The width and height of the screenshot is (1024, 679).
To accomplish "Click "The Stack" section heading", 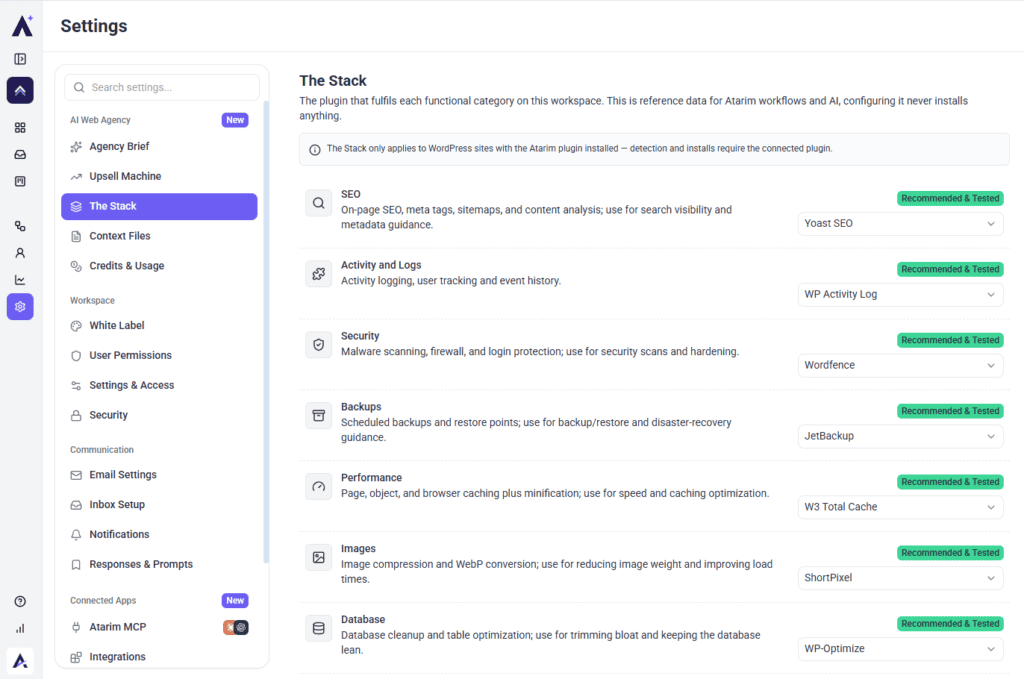I will (x=333, y=81).
